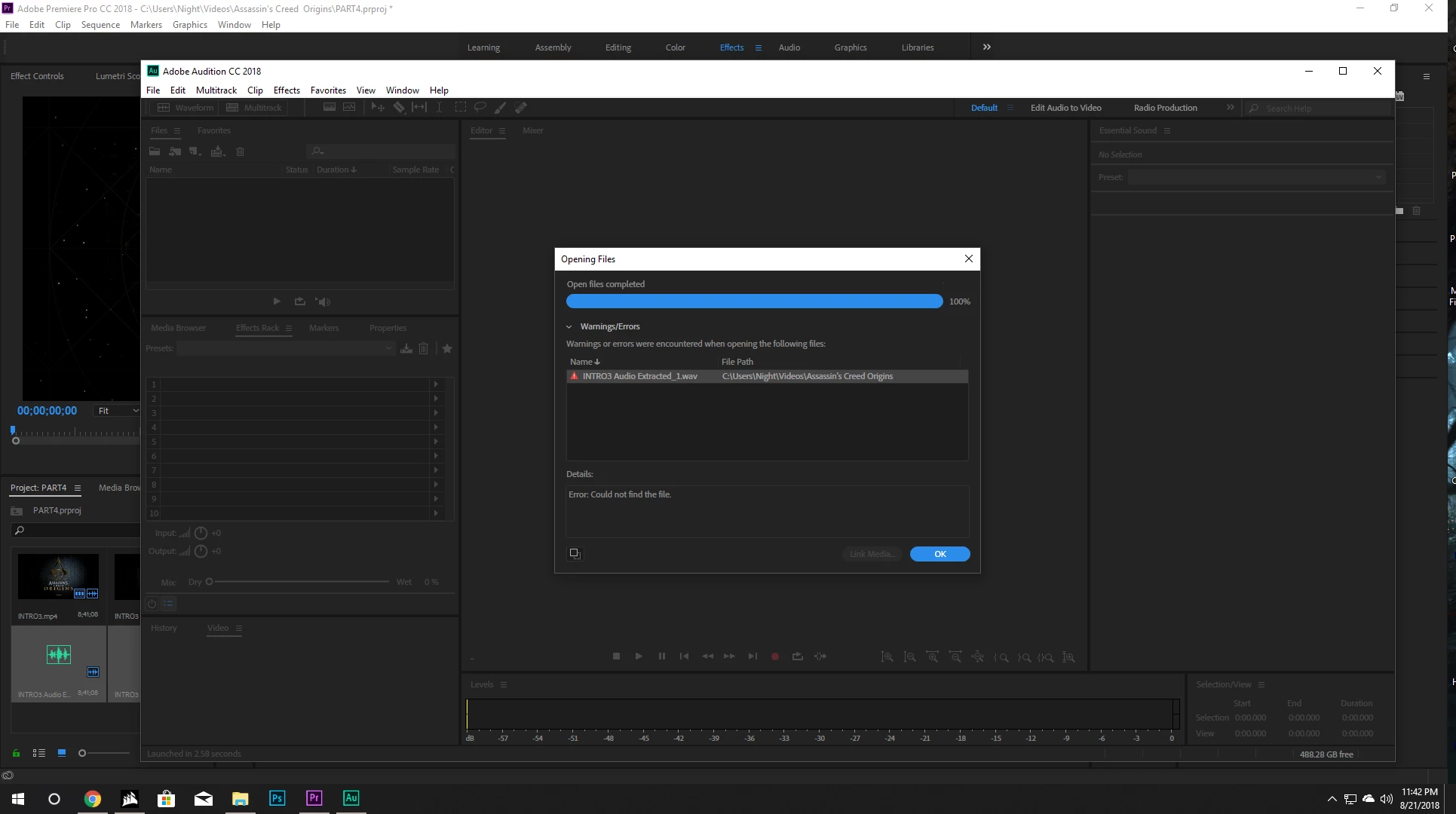The height and width of the screenshot is (814, 1456).
Task: Click the Link Media button
Action: (872, 554)
